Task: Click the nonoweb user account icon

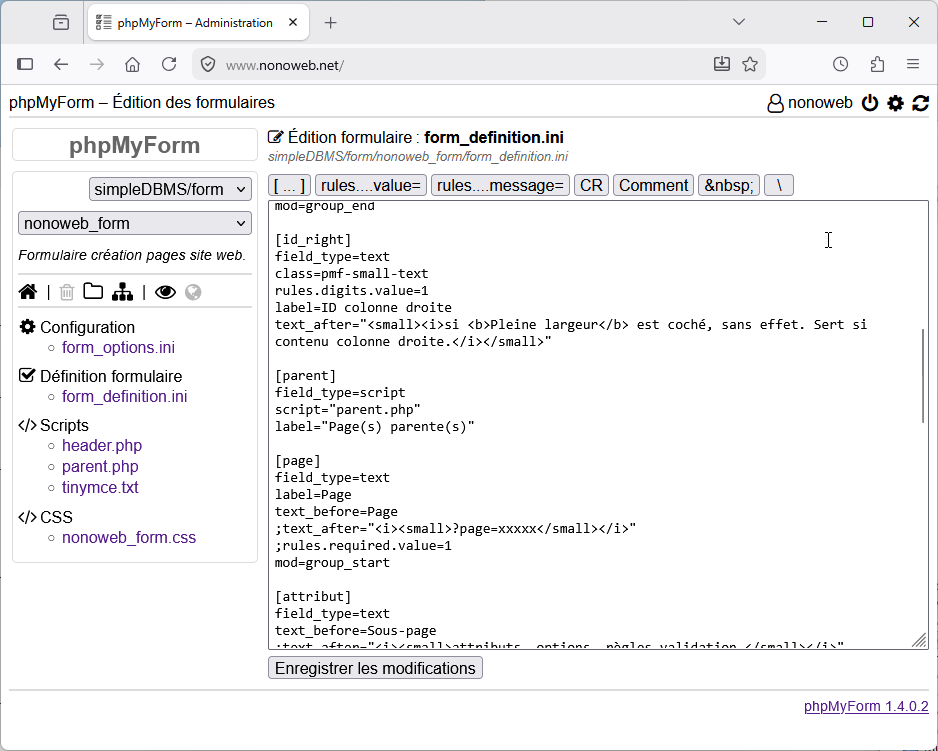Action: (x=775, y=103)
